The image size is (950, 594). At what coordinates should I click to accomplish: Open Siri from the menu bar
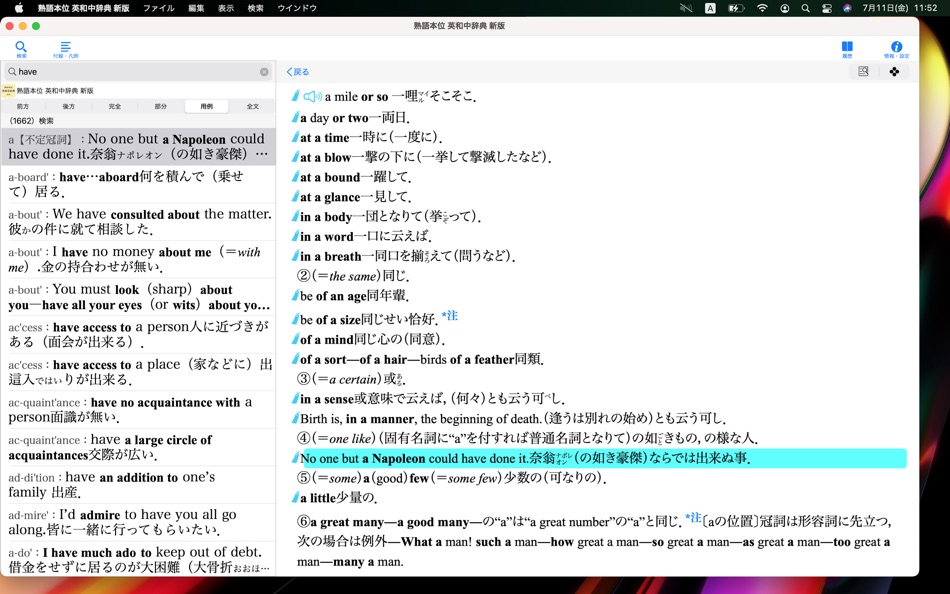tap(847, 8)
